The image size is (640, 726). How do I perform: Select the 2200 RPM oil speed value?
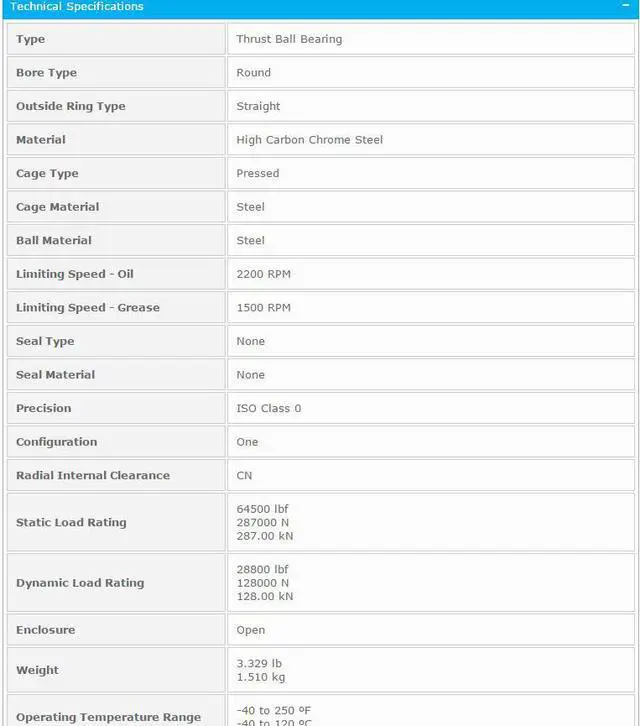click(x=264, y=274)
